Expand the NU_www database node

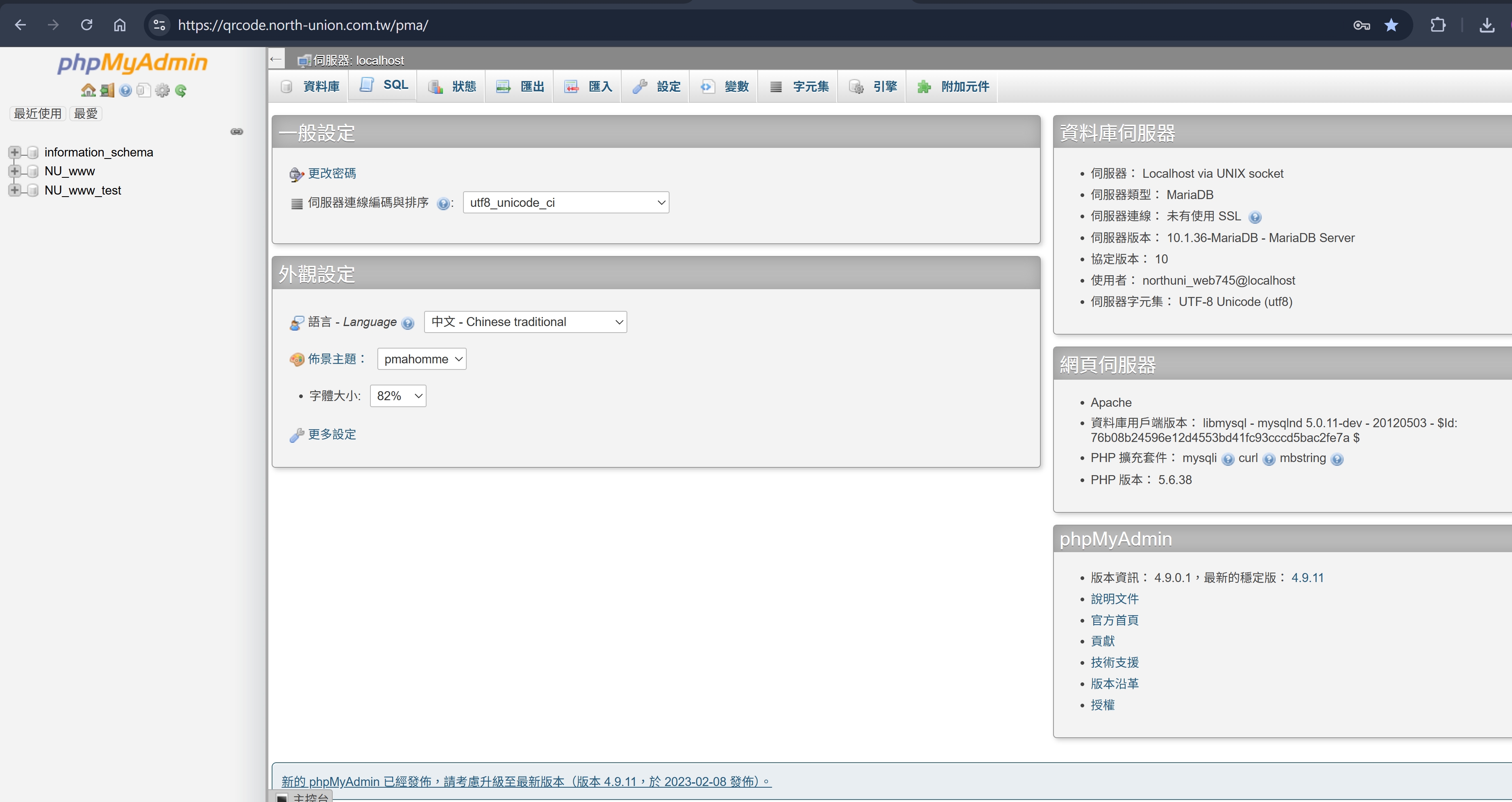[15, 171]
